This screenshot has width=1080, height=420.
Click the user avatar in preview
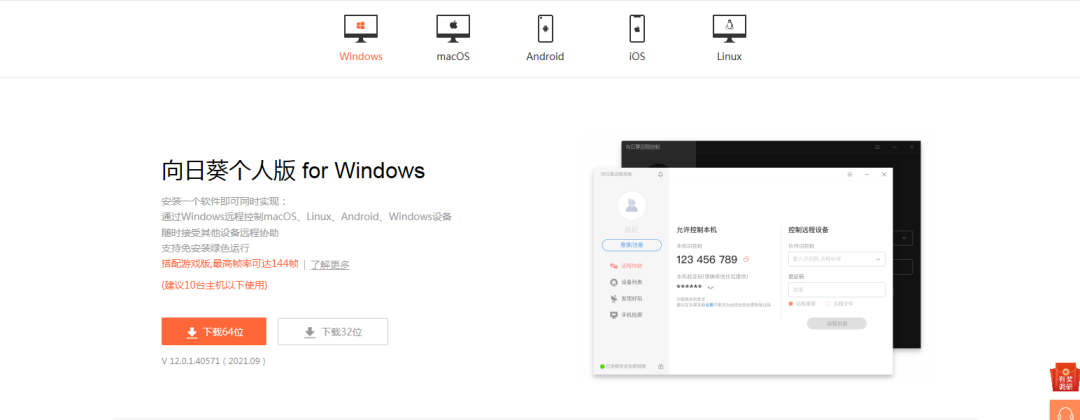632,205
